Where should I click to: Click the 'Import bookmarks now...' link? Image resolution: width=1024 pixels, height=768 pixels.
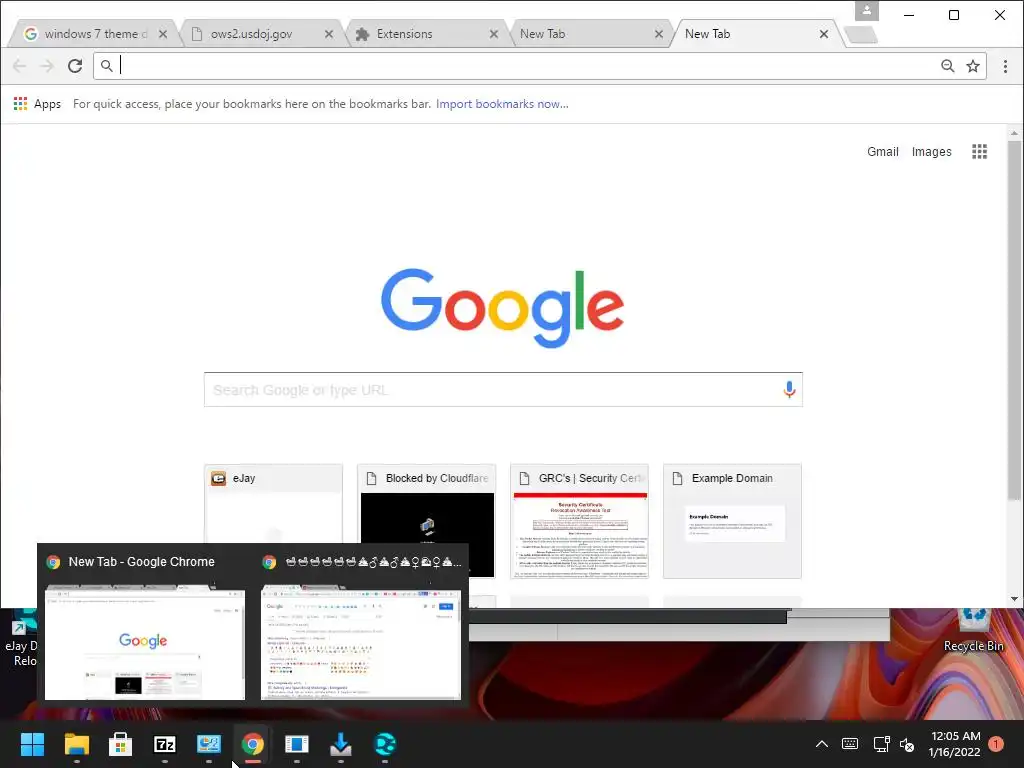point(502,104)
